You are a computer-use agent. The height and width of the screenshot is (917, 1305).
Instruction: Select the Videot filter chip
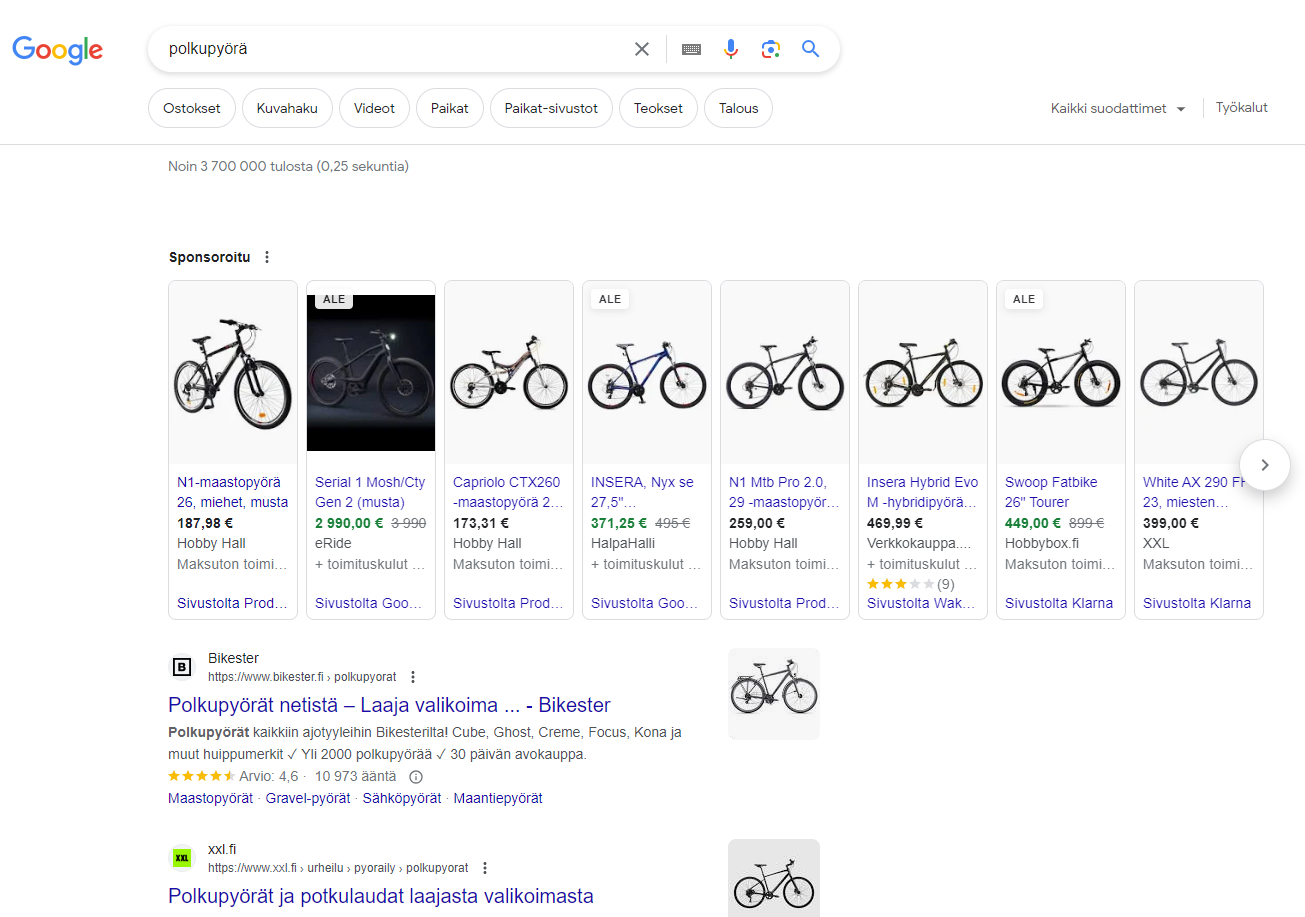click(x=374, y=107)
